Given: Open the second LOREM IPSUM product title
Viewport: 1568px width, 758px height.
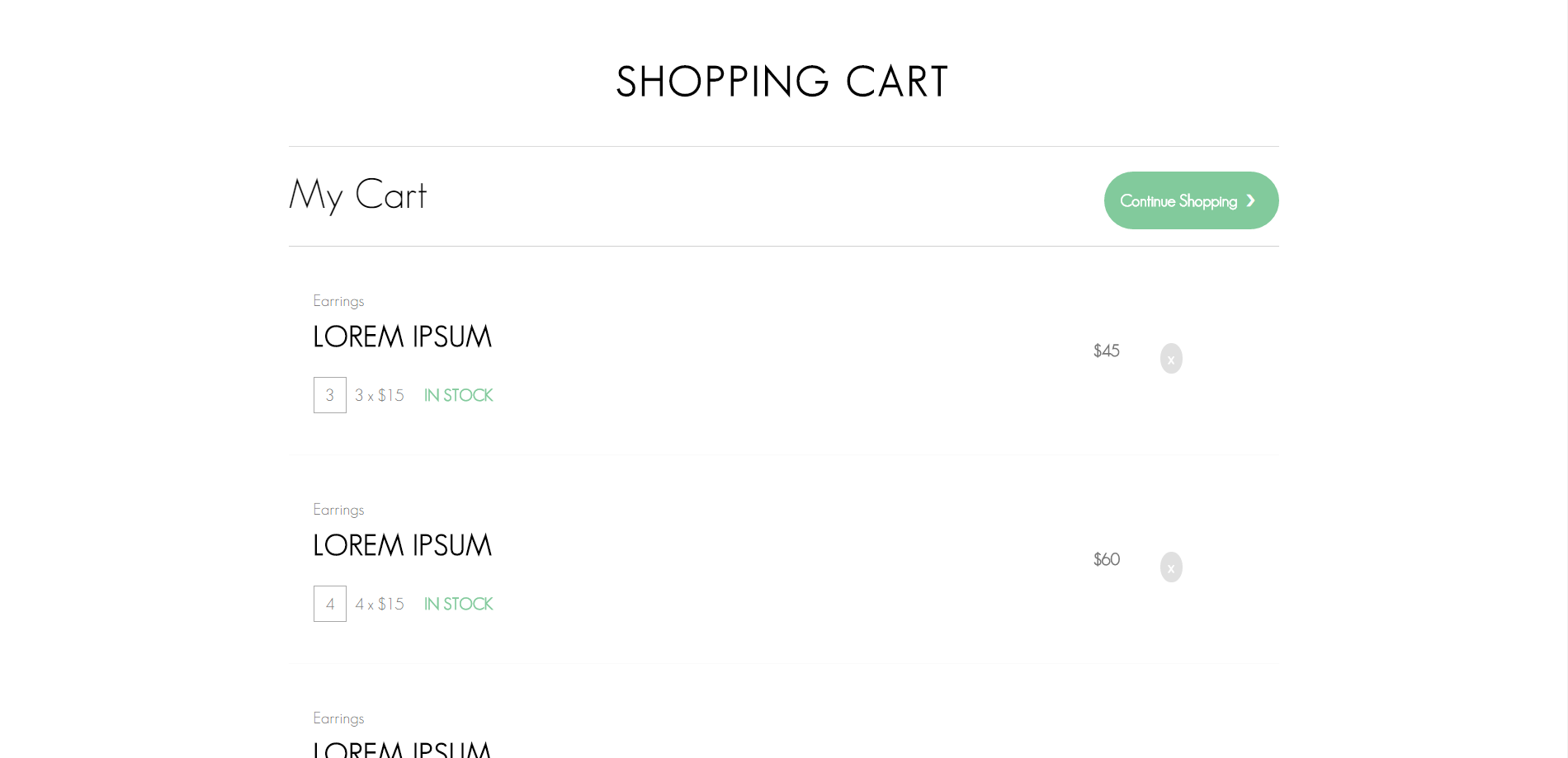Looking at the screenshot, I should [402, 545].
